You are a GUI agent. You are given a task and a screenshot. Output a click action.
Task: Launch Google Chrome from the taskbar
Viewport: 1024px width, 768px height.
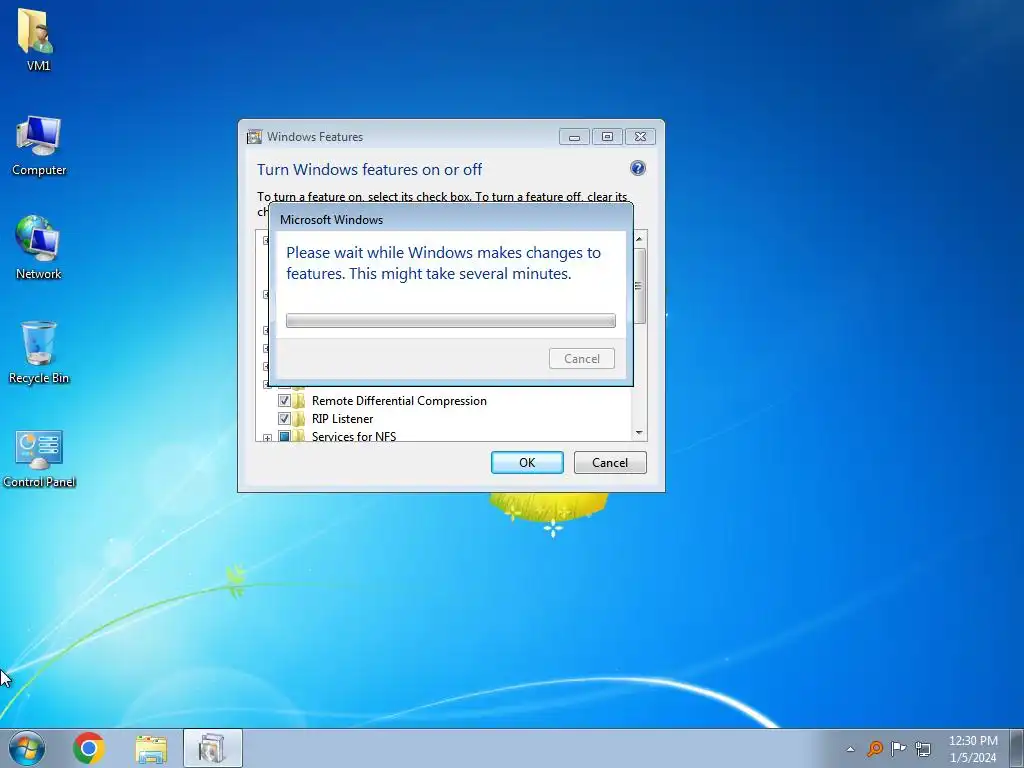tap(89, 748)
